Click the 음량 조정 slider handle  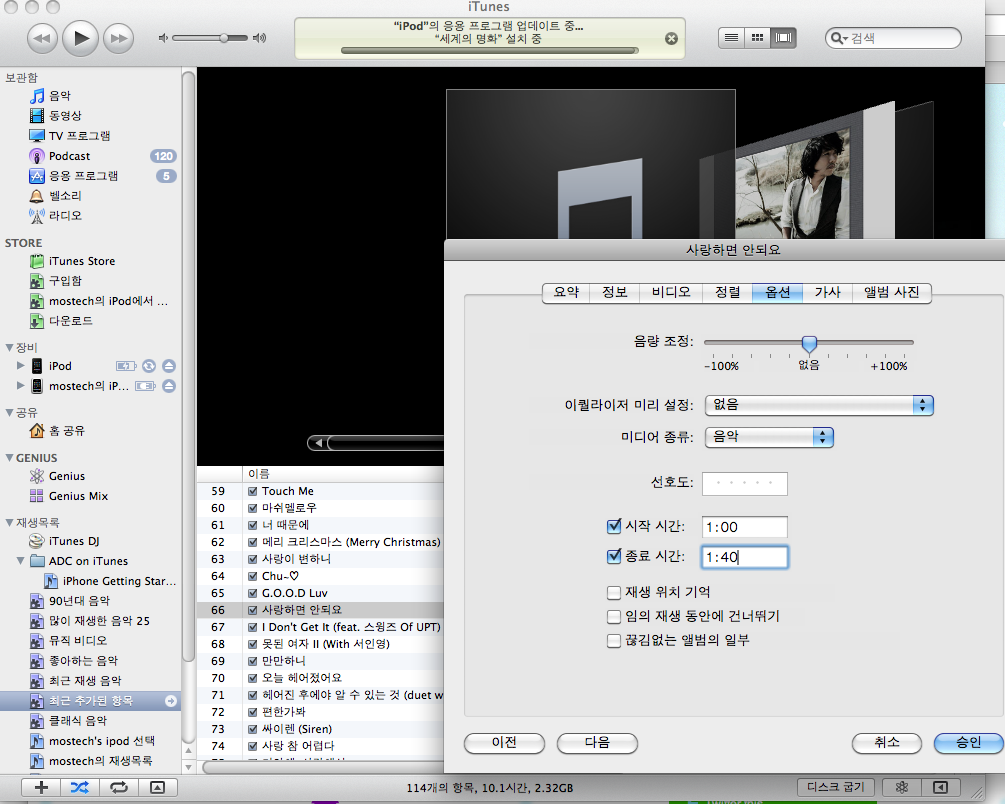[810, 344]
